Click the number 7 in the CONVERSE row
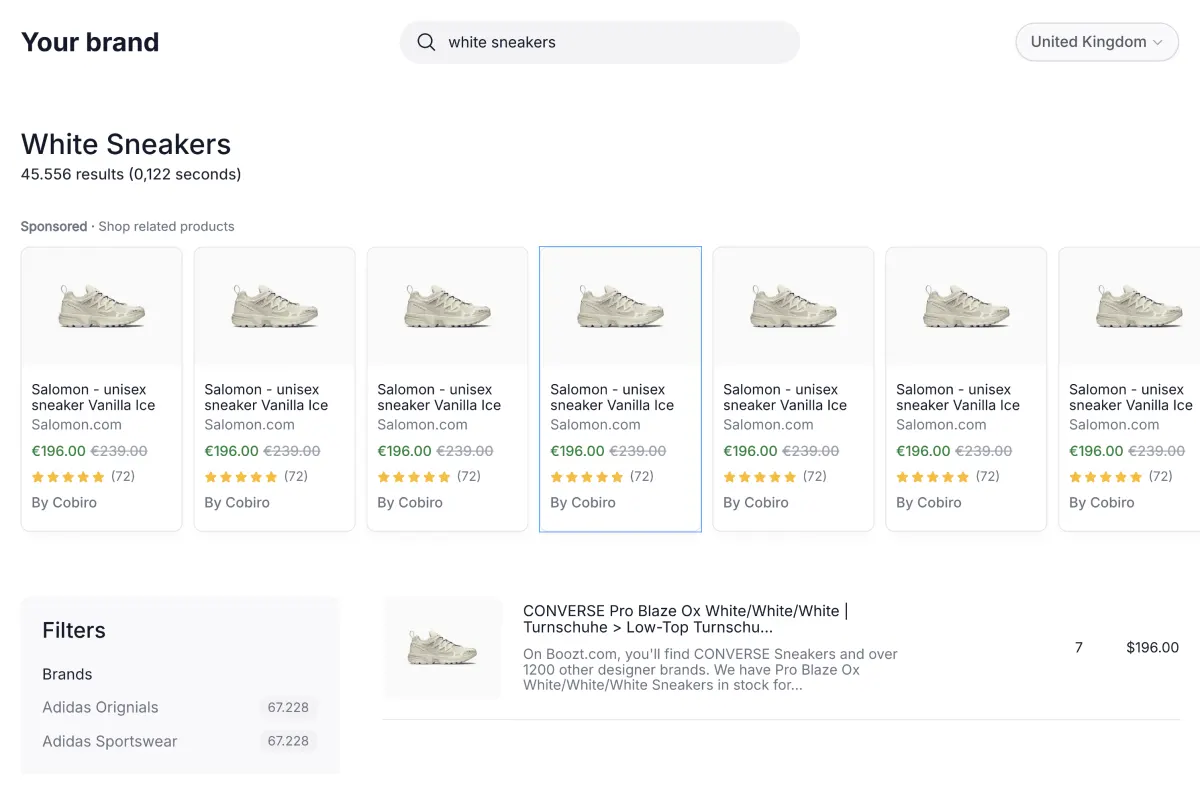The width and height of the screenshot is (1200, 805). [x=1079, y=647]
